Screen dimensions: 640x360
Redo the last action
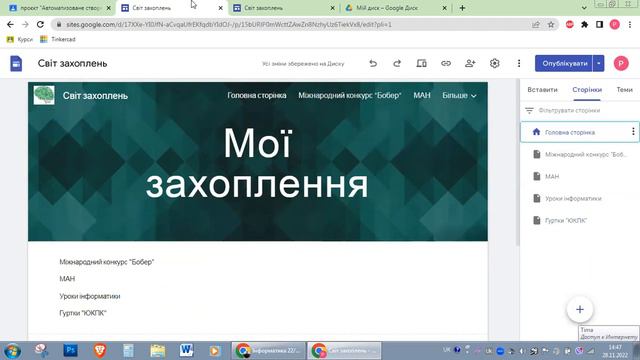[397, 64]
